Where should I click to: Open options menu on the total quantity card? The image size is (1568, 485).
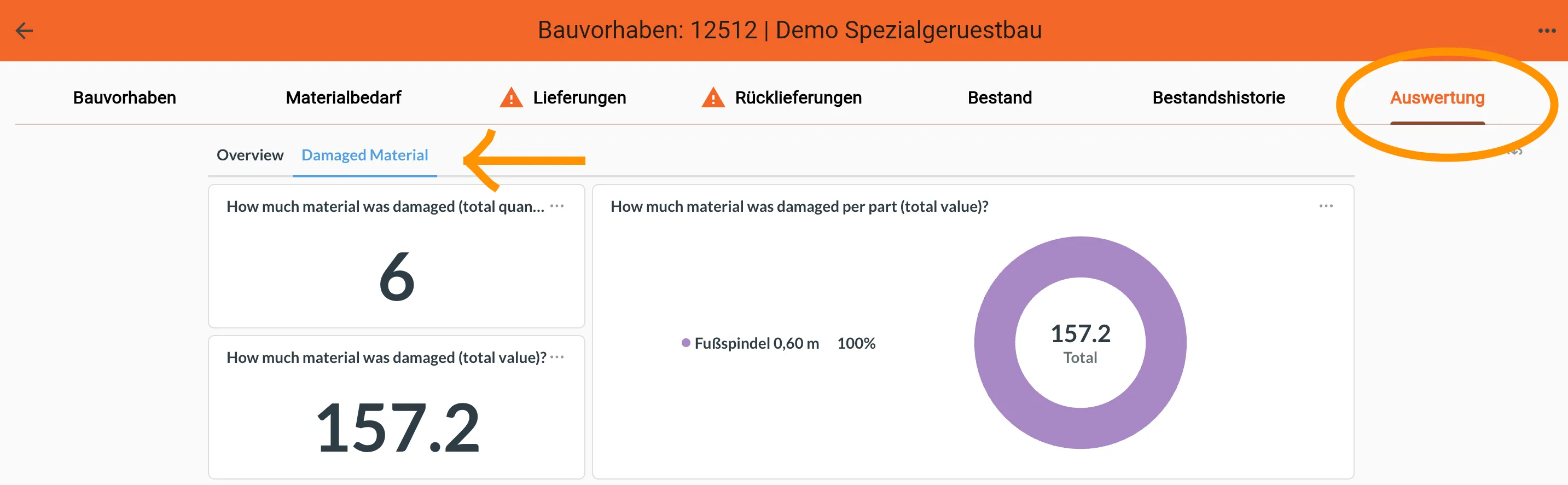[557, 207]
